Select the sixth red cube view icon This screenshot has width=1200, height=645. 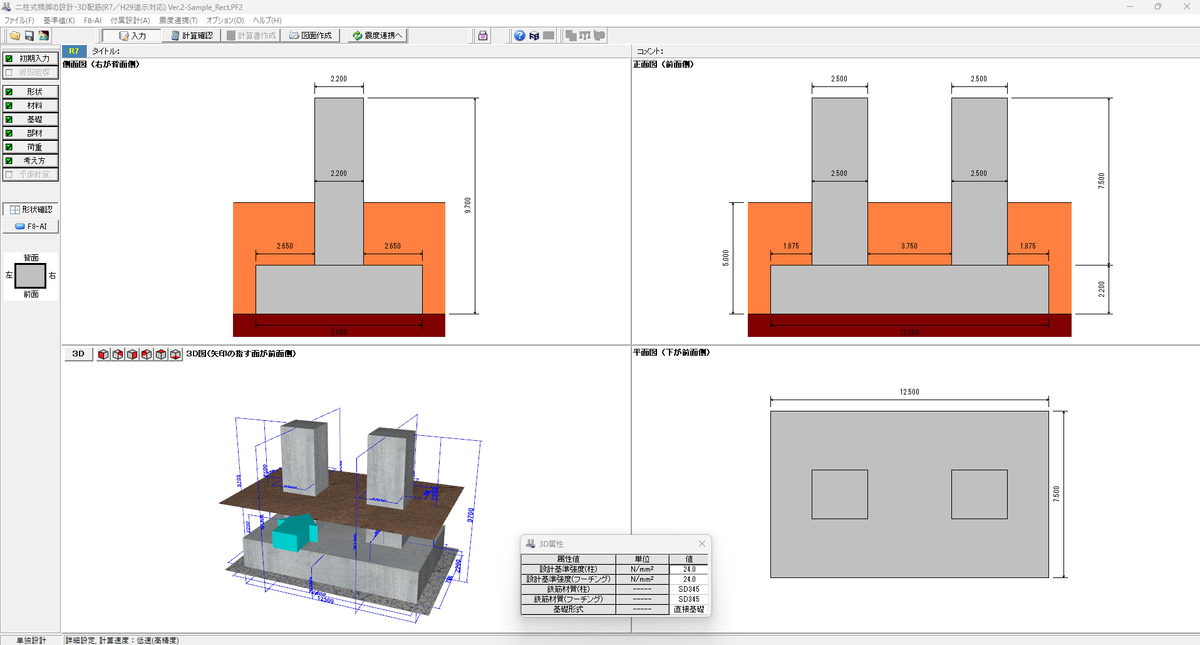pos(176,354)
